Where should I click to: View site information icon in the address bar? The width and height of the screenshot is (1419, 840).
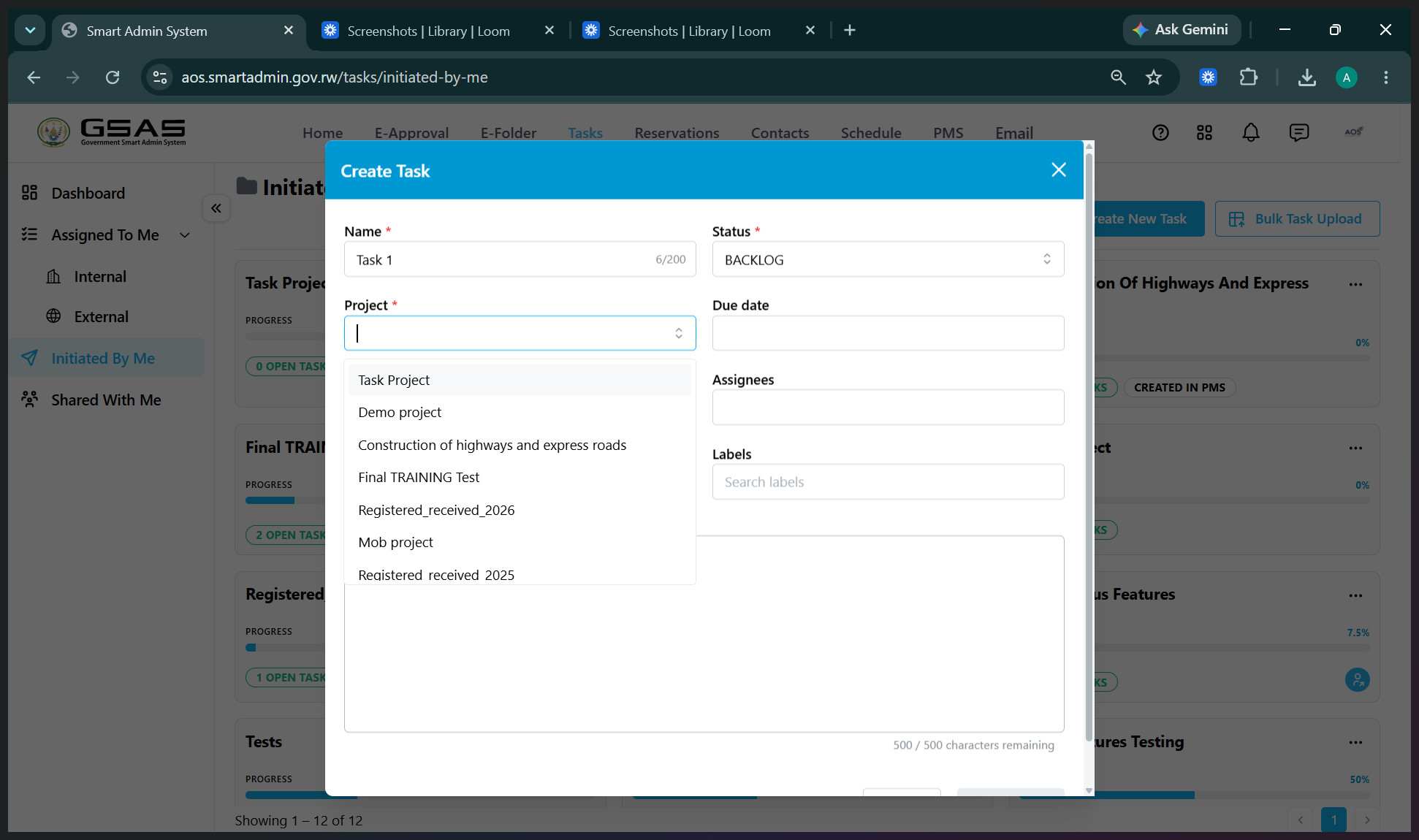point(160,77)
